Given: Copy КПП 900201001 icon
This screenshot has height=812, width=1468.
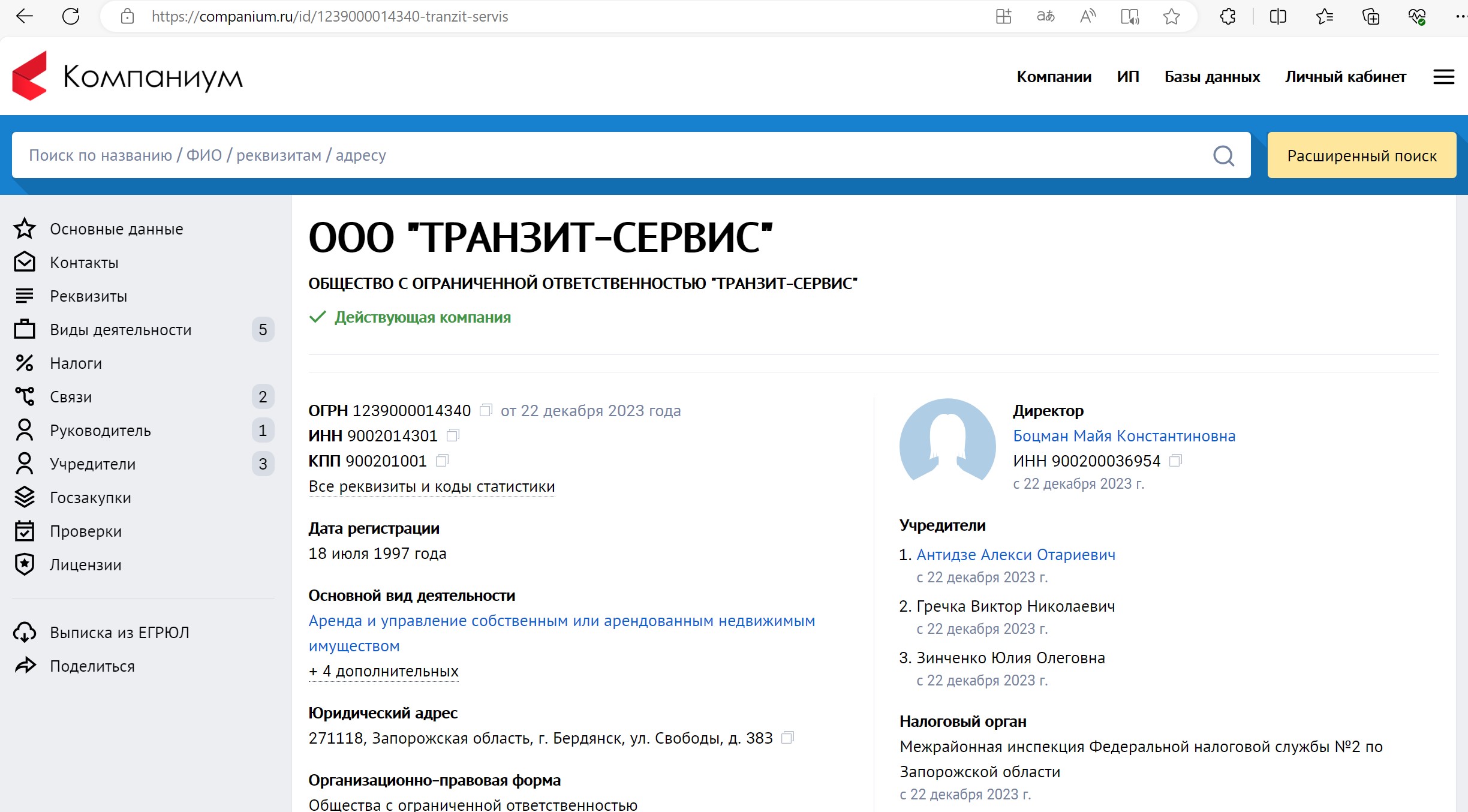Looking at the screenshot, I should [x=442, y=461].
